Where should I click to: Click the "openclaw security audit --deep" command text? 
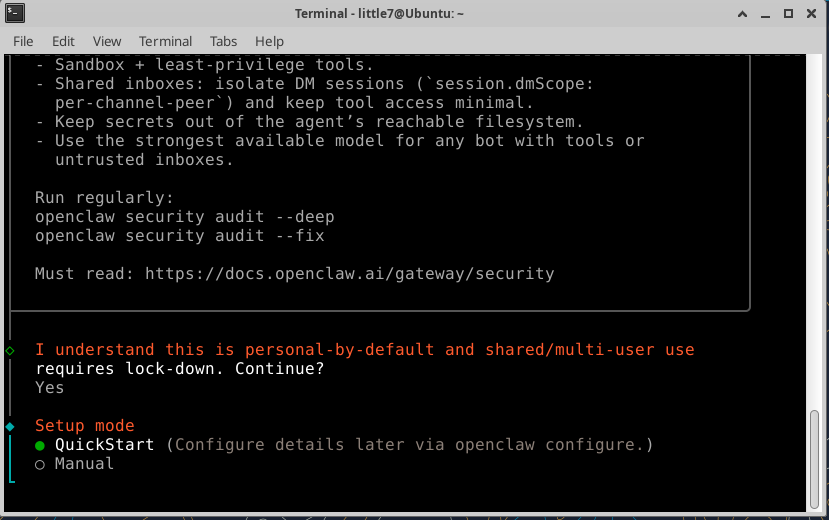coord(184,217)
